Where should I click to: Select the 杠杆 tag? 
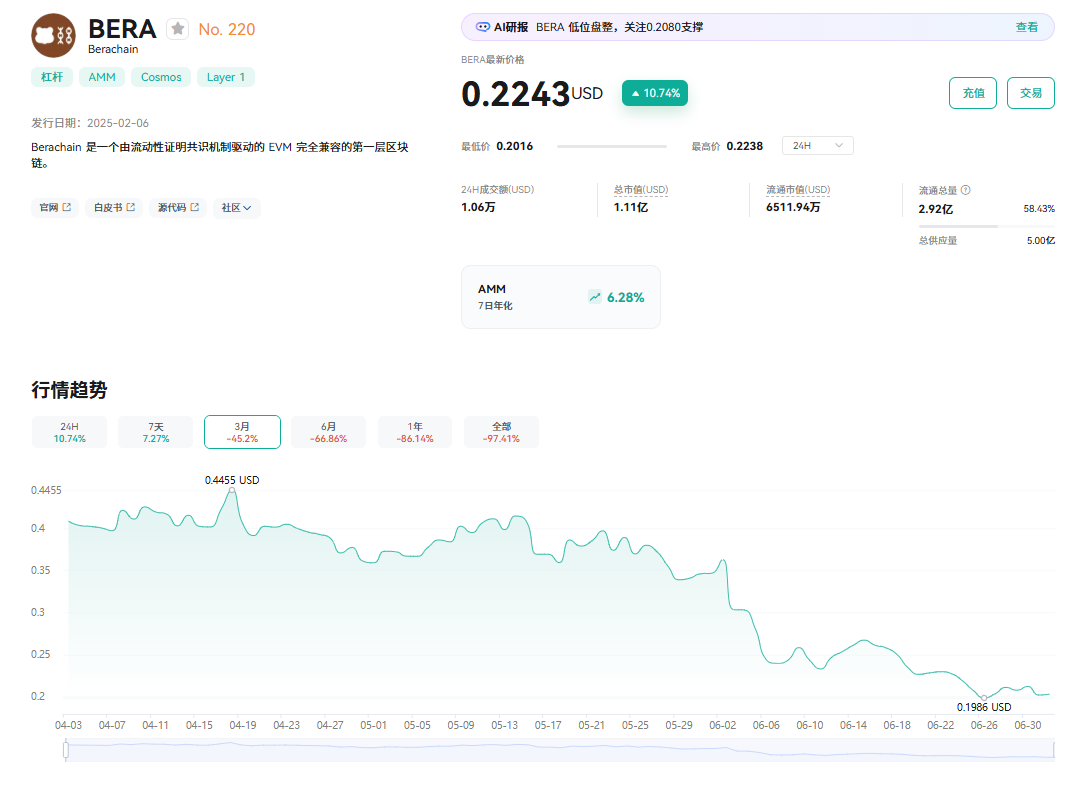tap(52, 77)
